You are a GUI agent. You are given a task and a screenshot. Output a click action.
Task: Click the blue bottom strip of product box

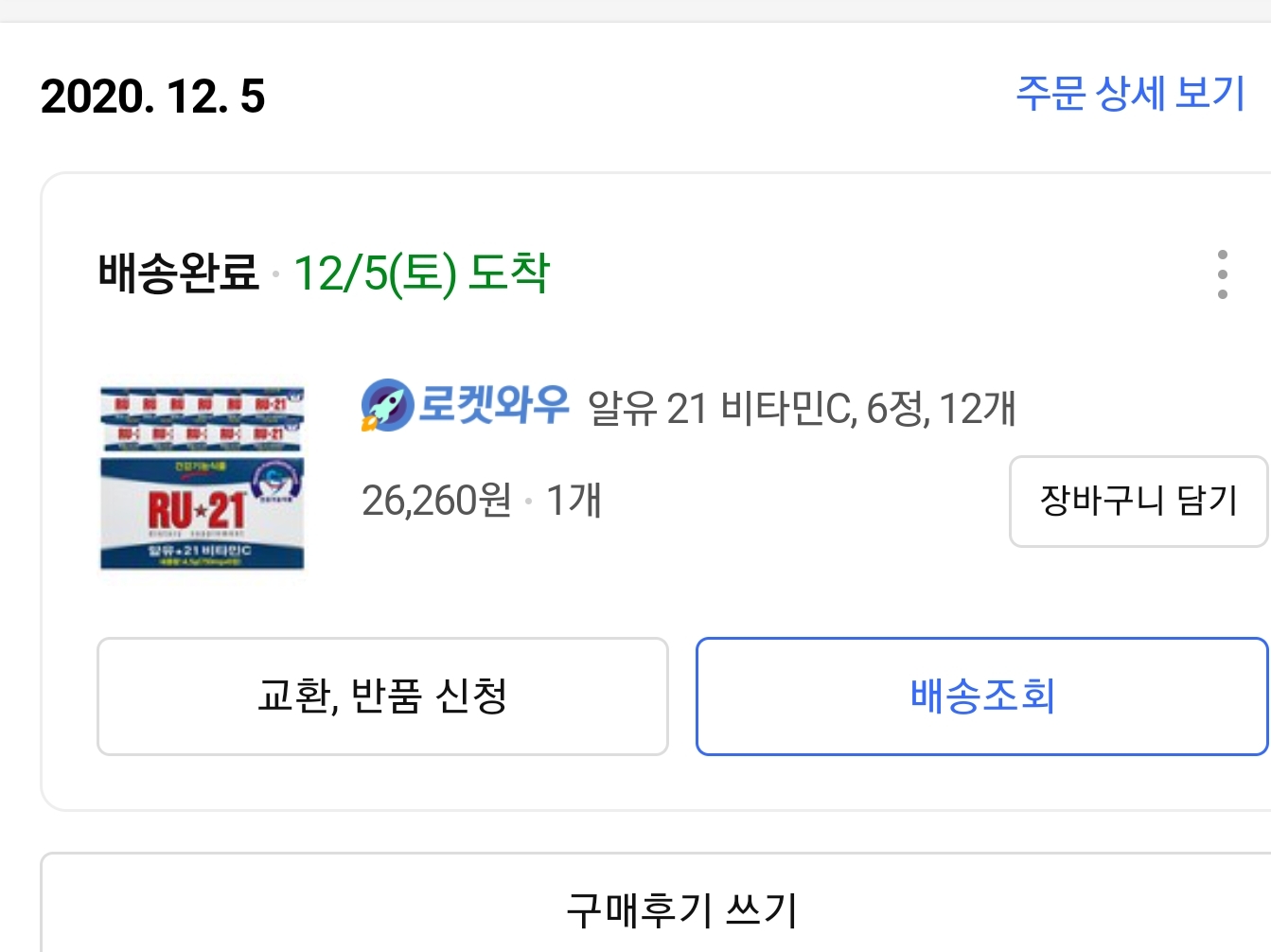(201, 555)
